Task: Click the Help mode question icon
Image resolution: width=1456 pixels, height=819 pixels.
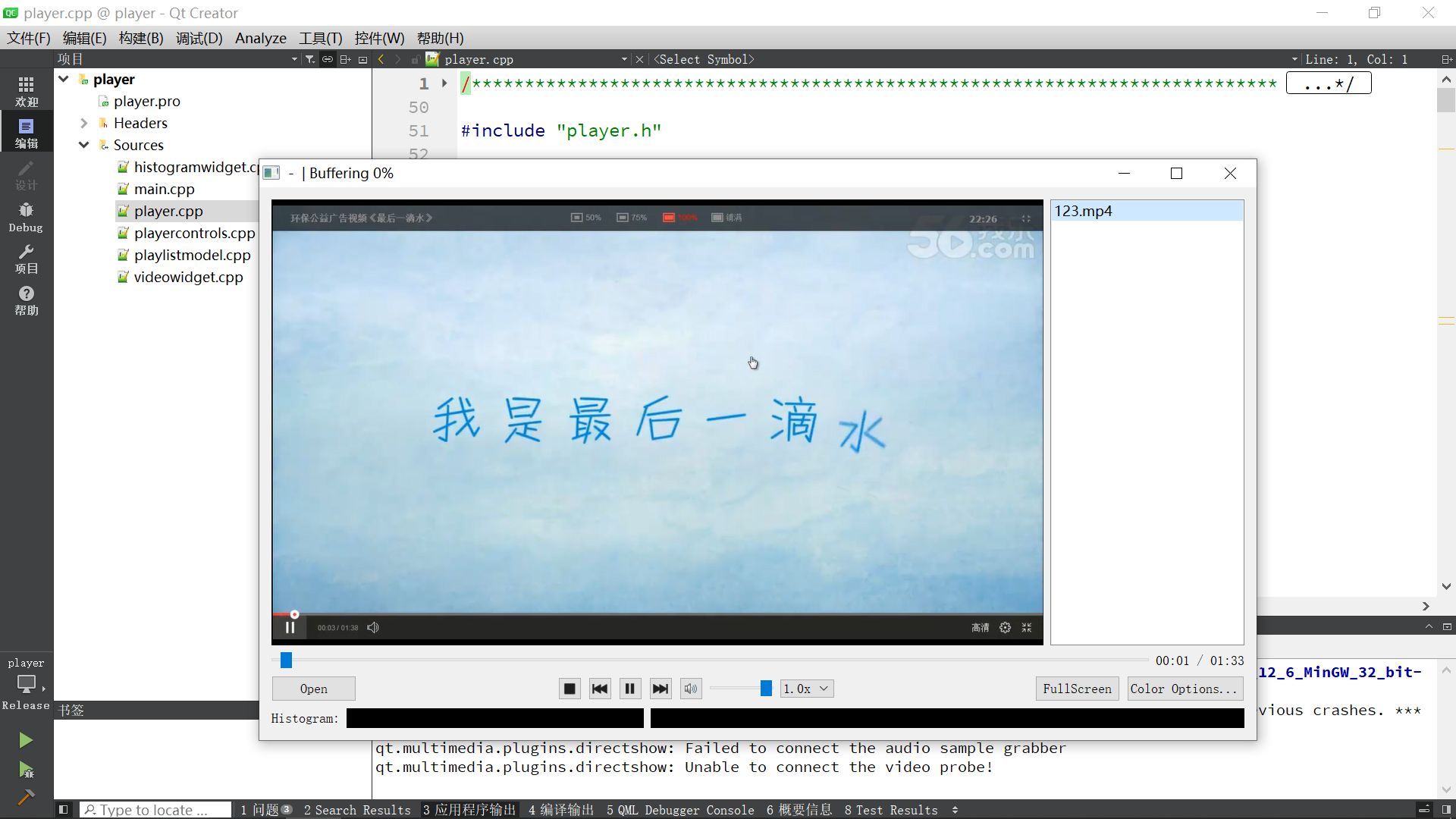Action: tap(26, 300)
